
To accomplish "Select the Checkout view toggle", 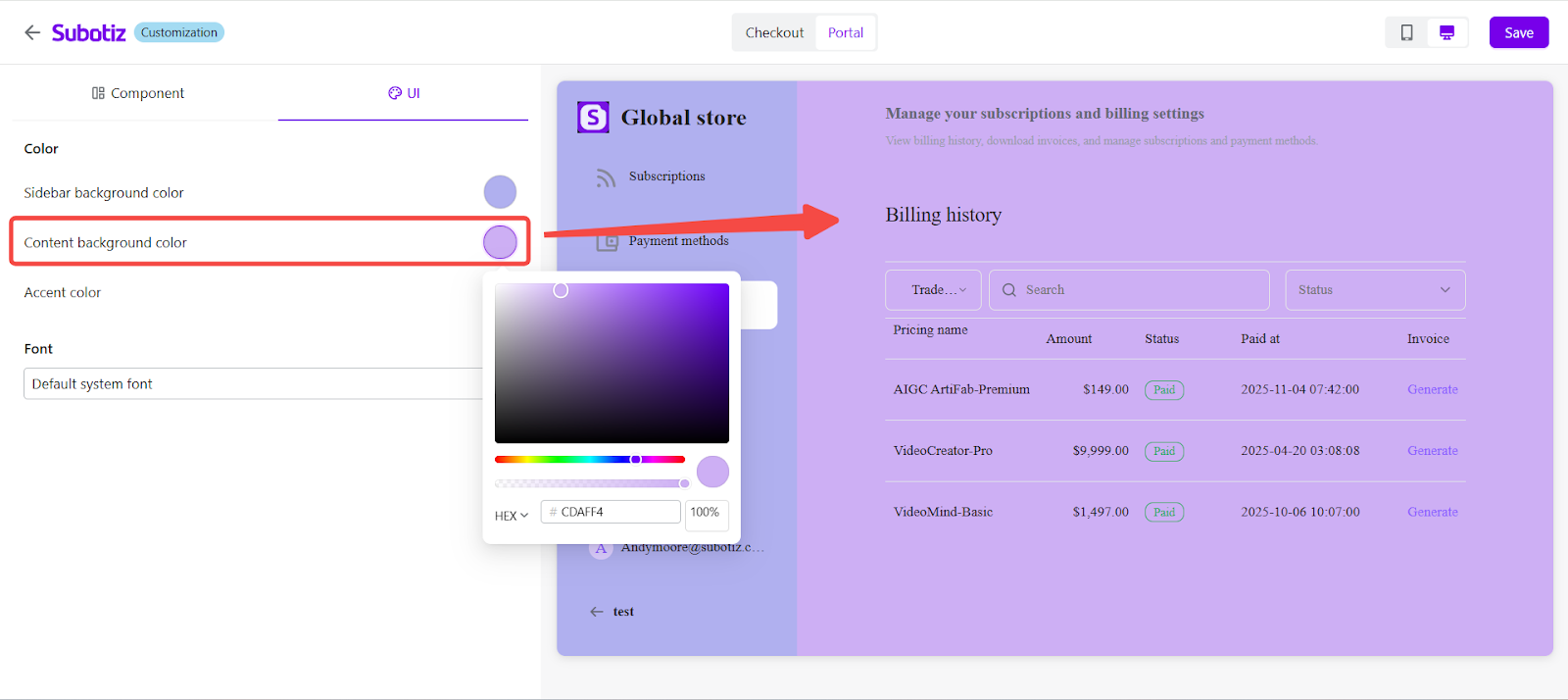I will (774, 32).
